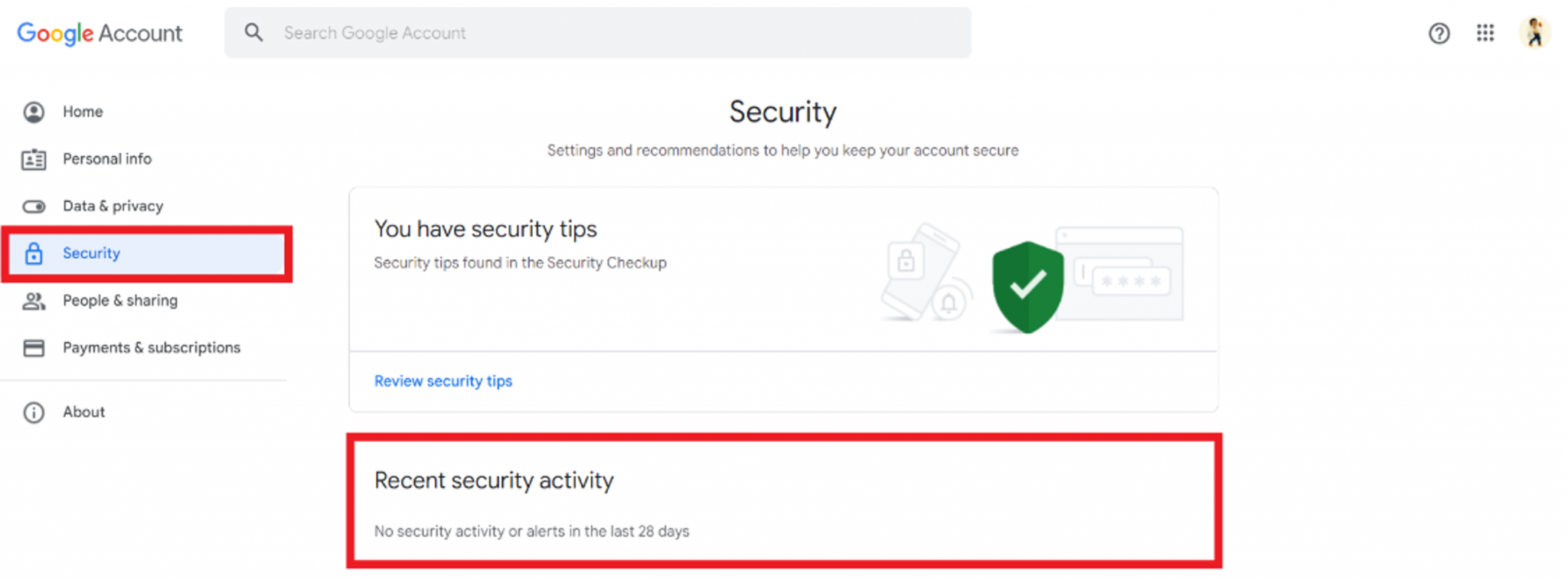The image size is (1568, 582).
Task: Click the help question mark icon
Action: pyautogui.click(x=1439, y=33)
